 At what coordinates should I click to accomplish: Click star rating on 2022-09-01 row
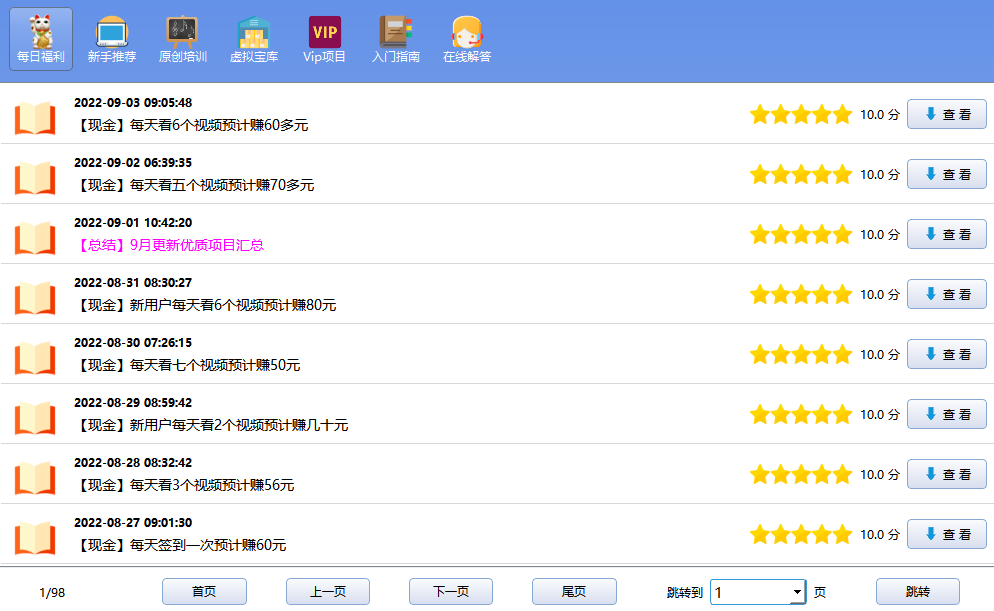point(801,235)
